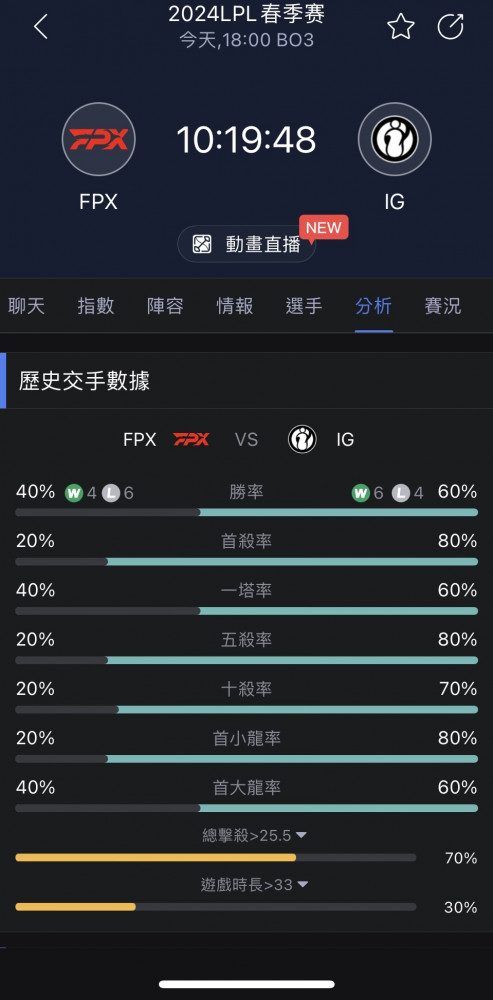Expand the 遊戲時長>33 dropdown
Image resolution: width=493 pixels, height=1000 pixels.
coord(254,884)
